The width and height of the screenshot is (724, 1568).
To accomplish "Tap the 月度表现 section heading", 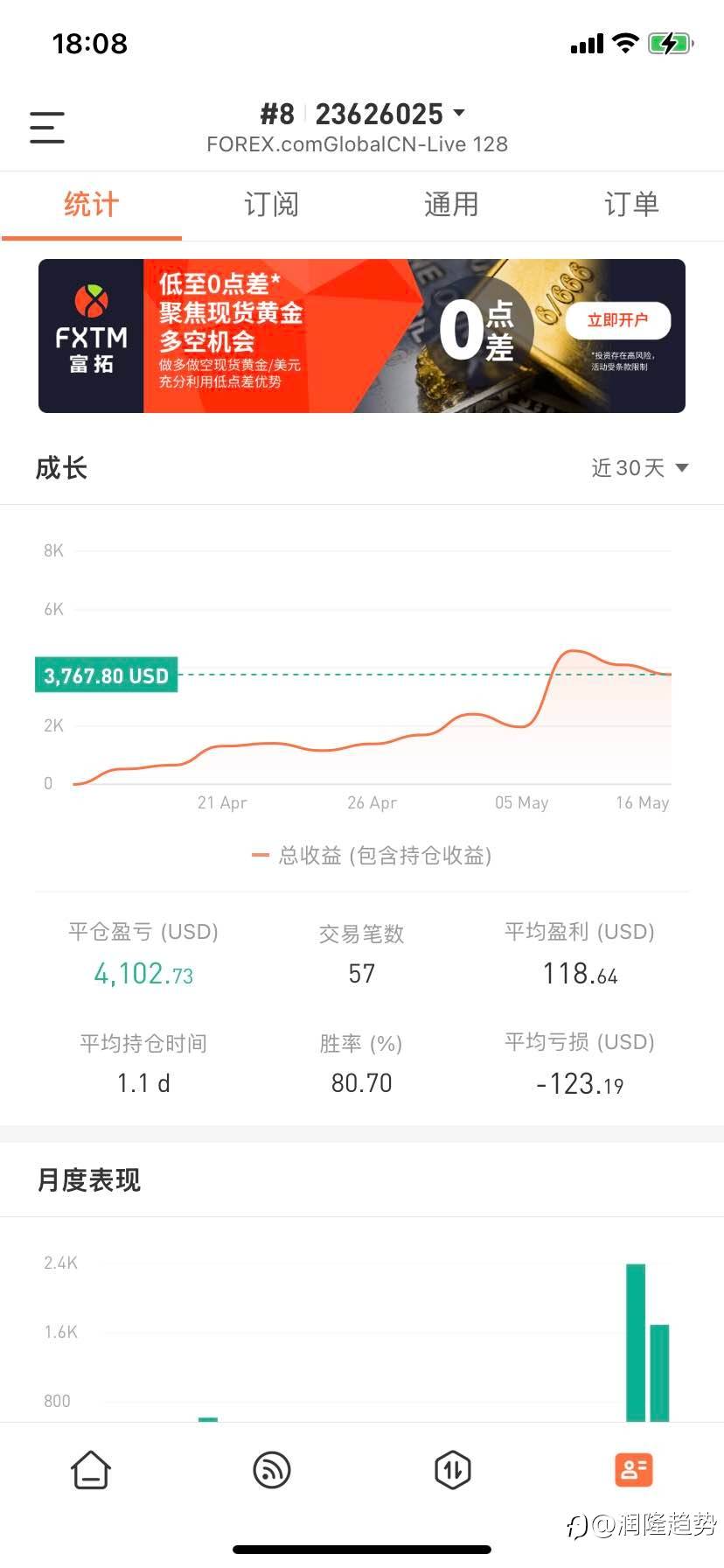I will point(88,1180).
